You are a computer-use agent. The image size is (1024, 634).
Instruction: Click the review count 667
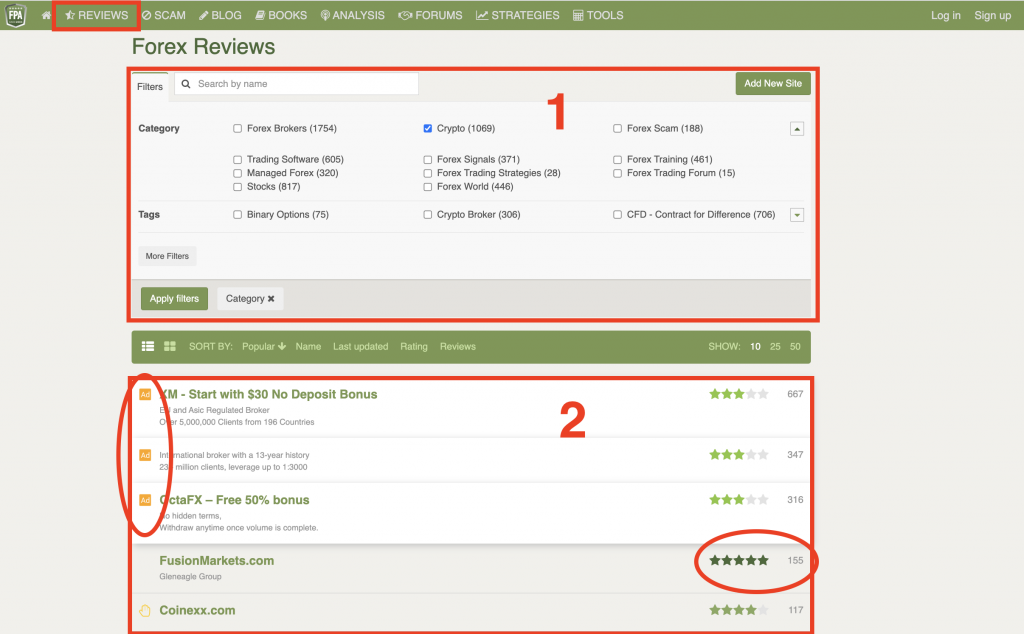(x=795, y=394)
